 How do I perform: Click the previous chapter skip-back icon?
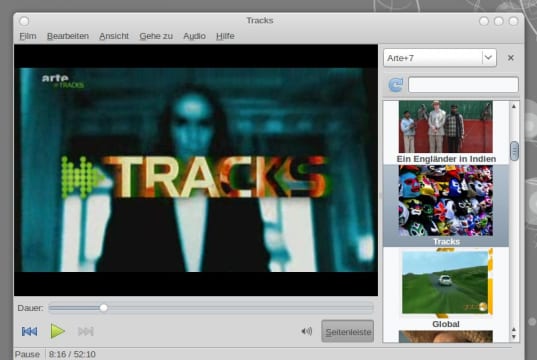(x=29, y=331)
